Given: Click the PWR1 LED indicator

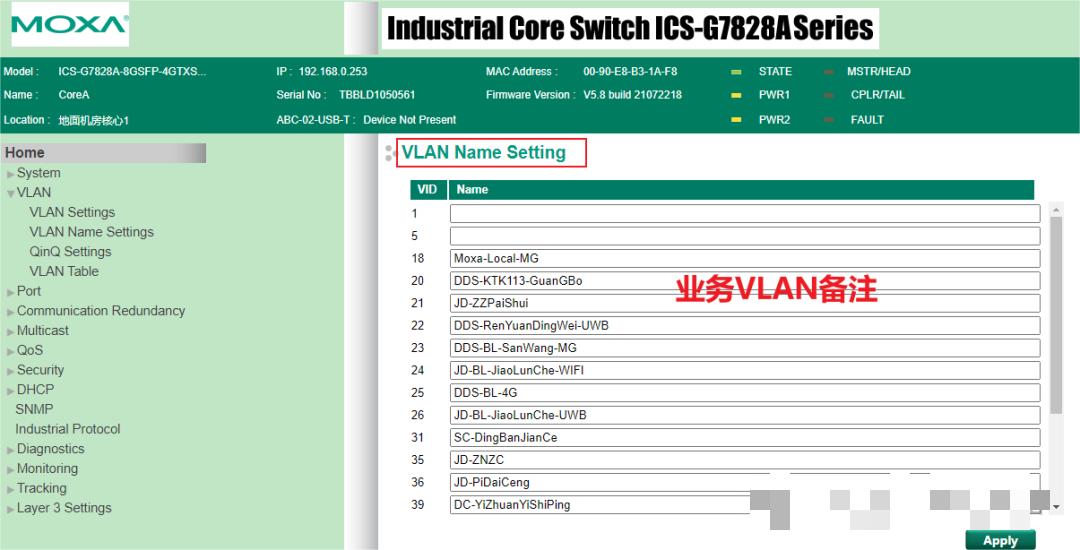Looking at the screenshot, I should point(736,96).
